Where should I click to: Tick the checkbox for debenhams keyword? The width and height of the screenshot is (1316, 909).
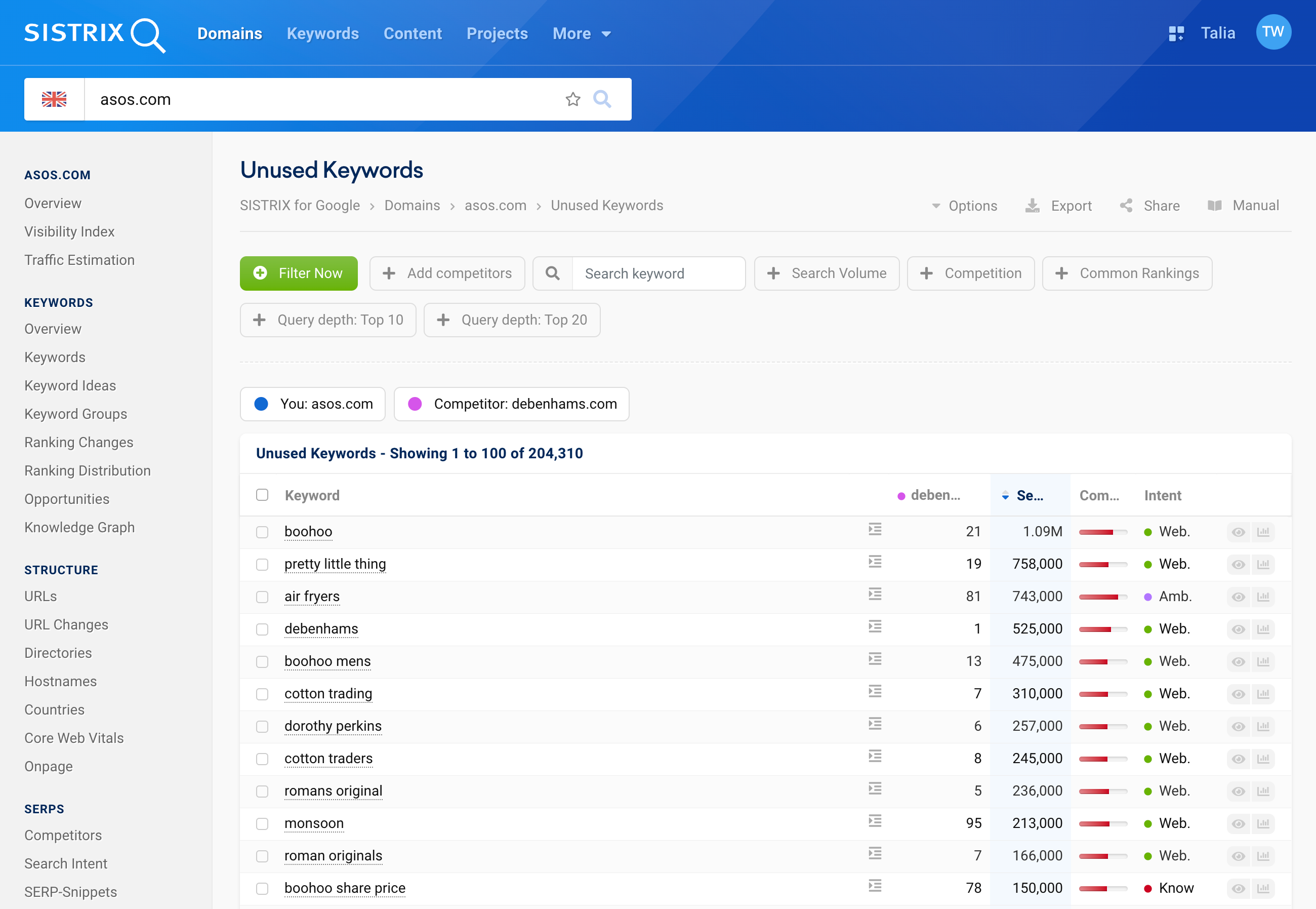[262, 630]
